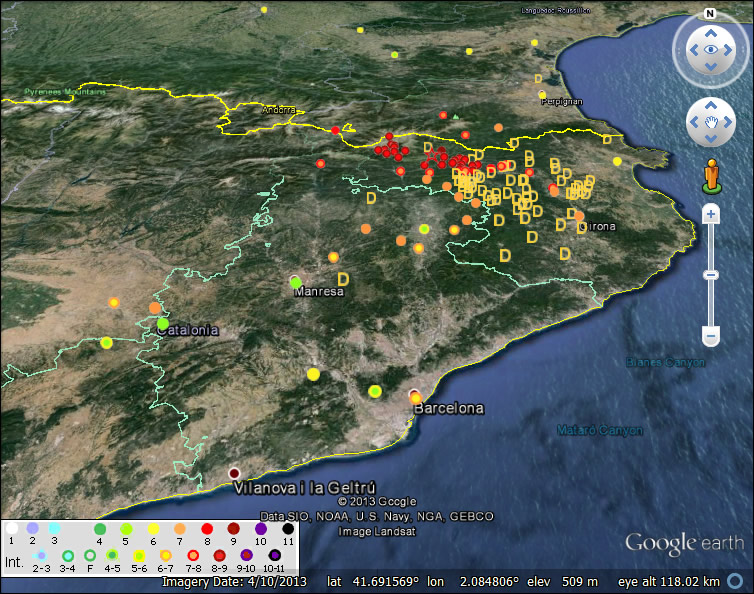The image size is (754, 594).
Task: Click the zoom in plus button
Action: coord(710,213)
